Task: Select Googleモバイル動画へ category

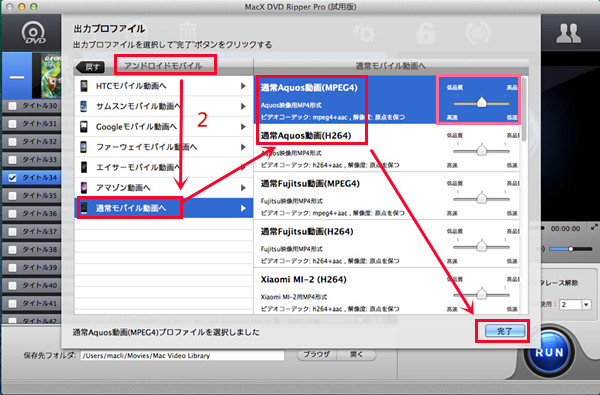Action: [164, 126]
